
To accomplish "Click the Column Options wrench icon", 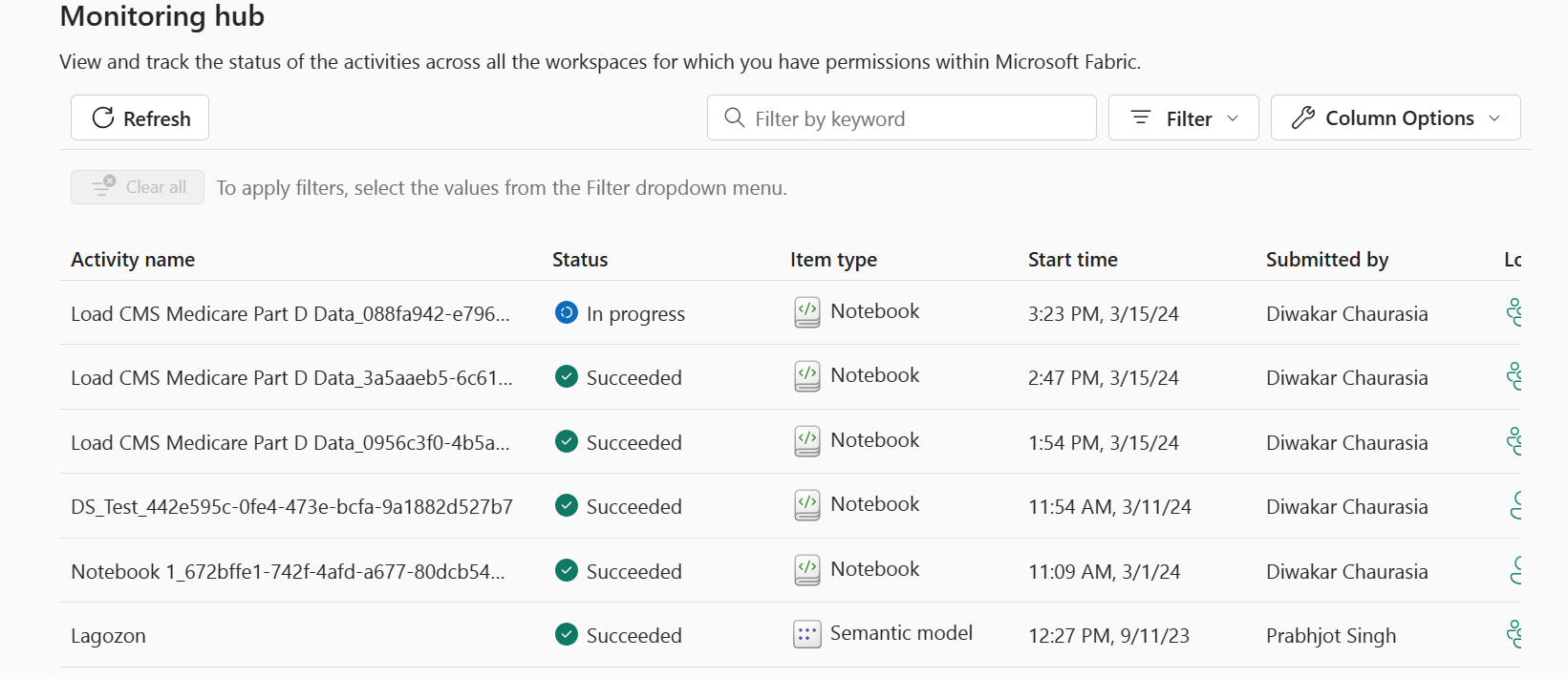I will pyautogui.click(x=1303, y=117).
